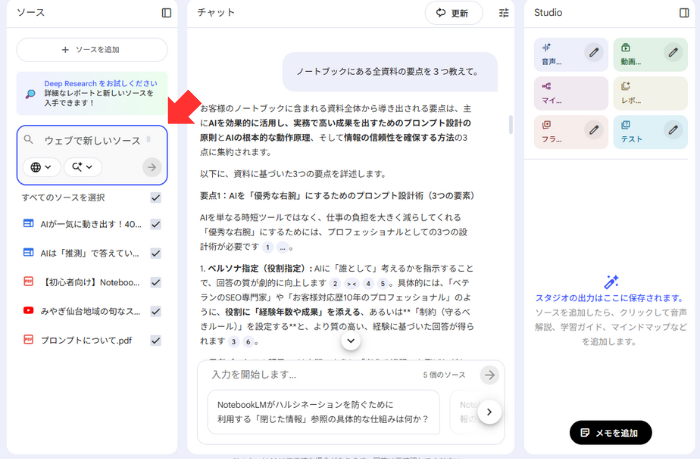The image size is (700, 459).
Task: Open citation 5 in the chat response
Action: [x=383, y=284]
